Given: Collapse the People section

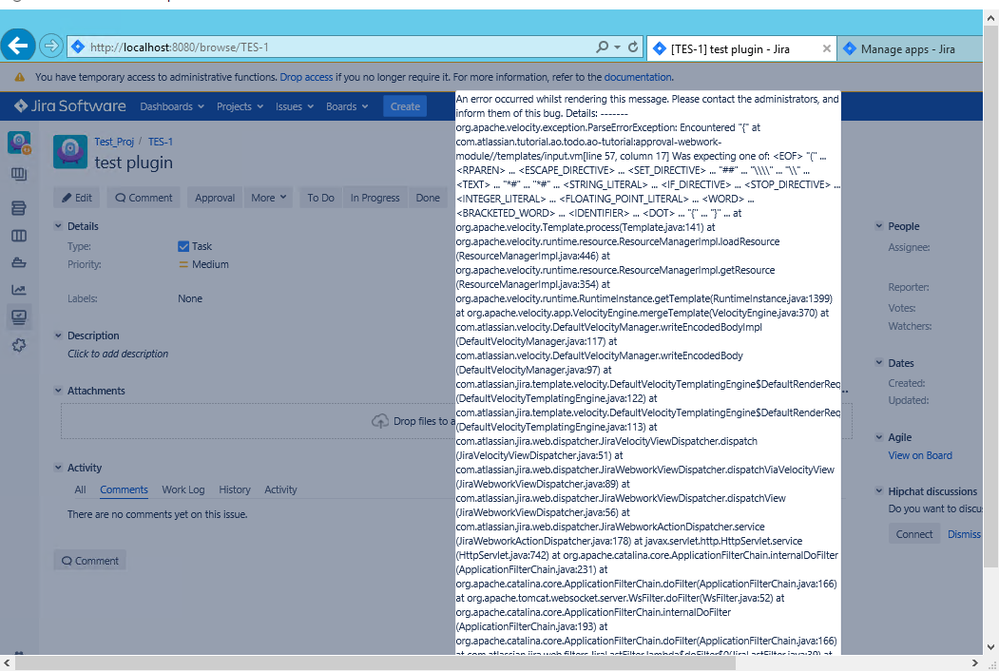Looking at the screenshot, I should tap(879, 226).
